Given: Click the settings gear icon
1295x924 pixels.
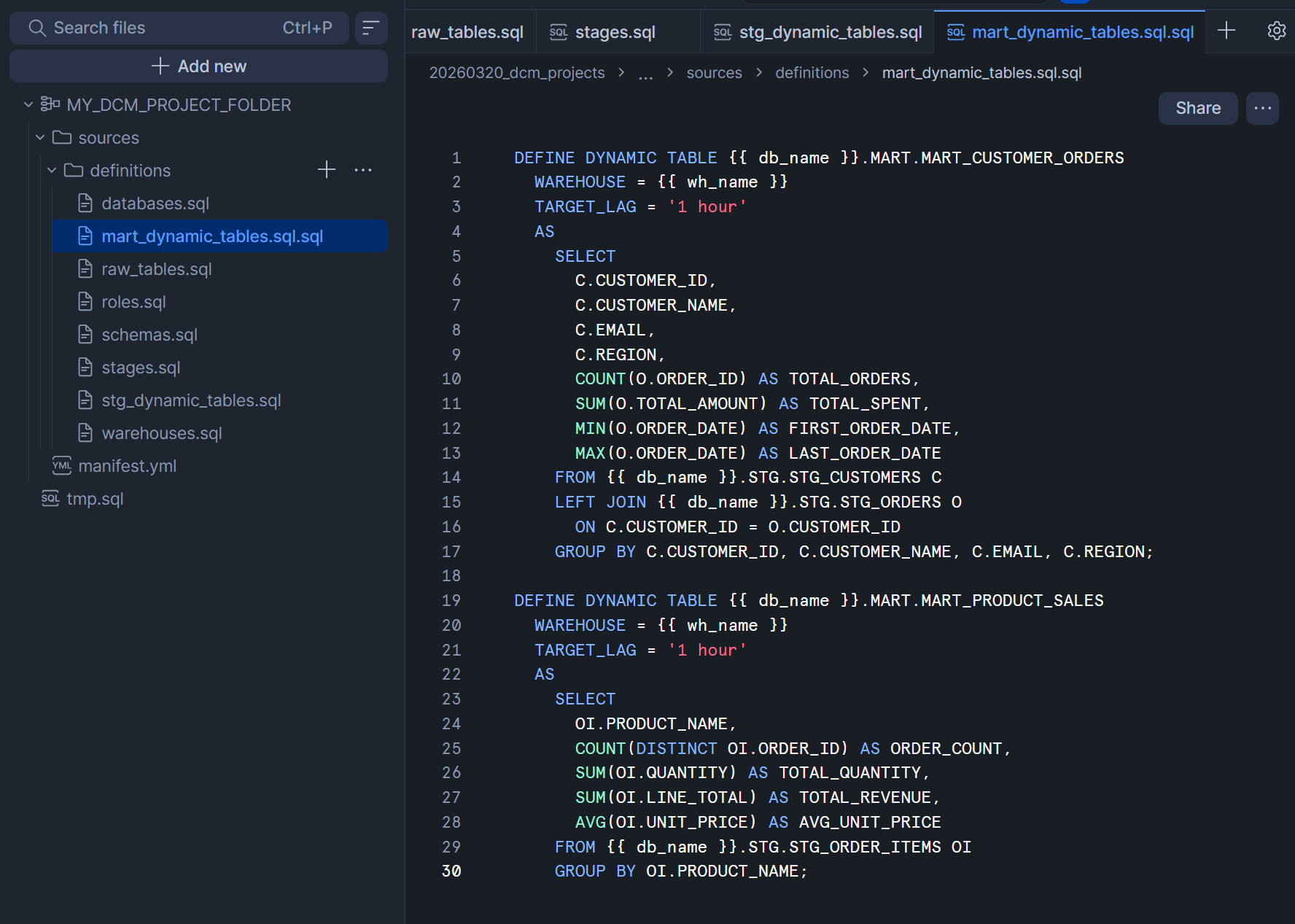Looking at the screenshot, I should [1276, 31].
